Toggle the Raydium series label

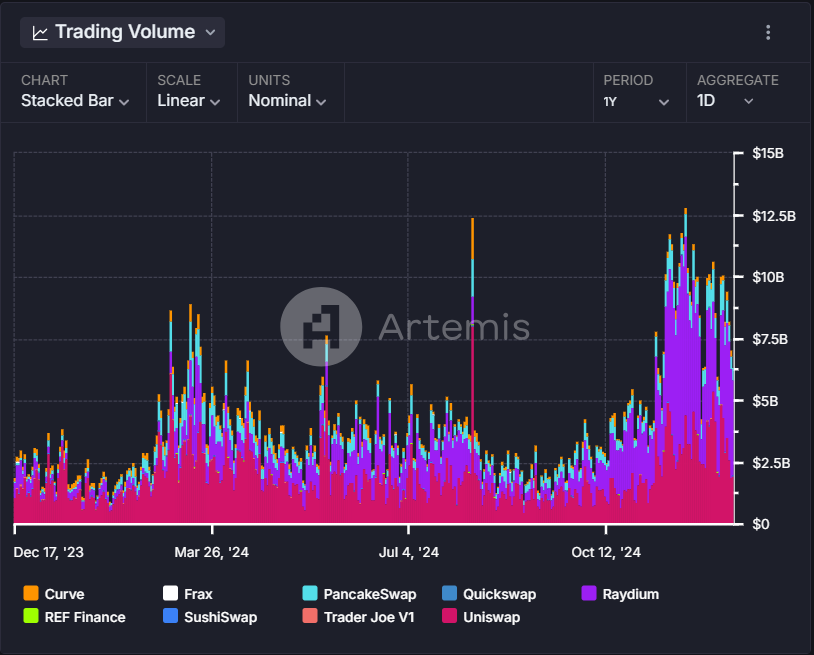[631, 594]
